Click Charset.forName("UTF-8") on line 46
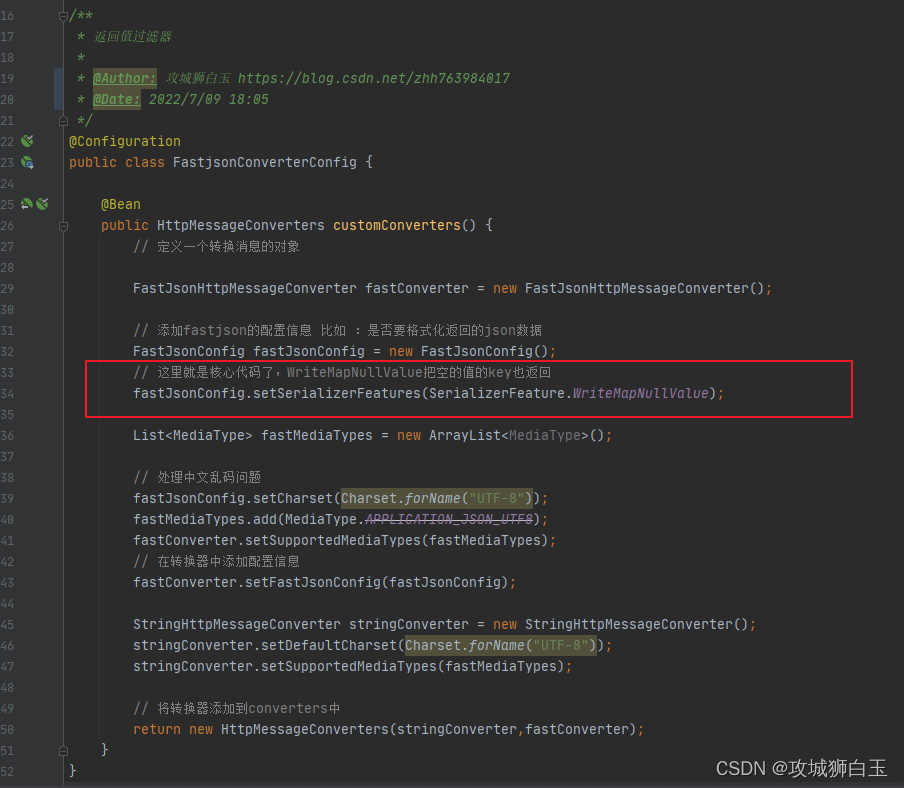The width and height of the screenshot is (904, 788). point(500,645)
